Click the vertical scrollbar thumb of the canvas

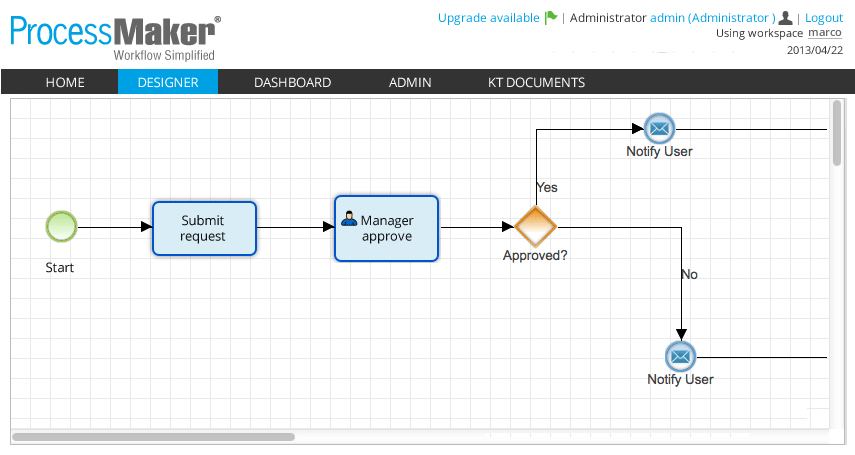pyautogui.click(x=837, y=133)
